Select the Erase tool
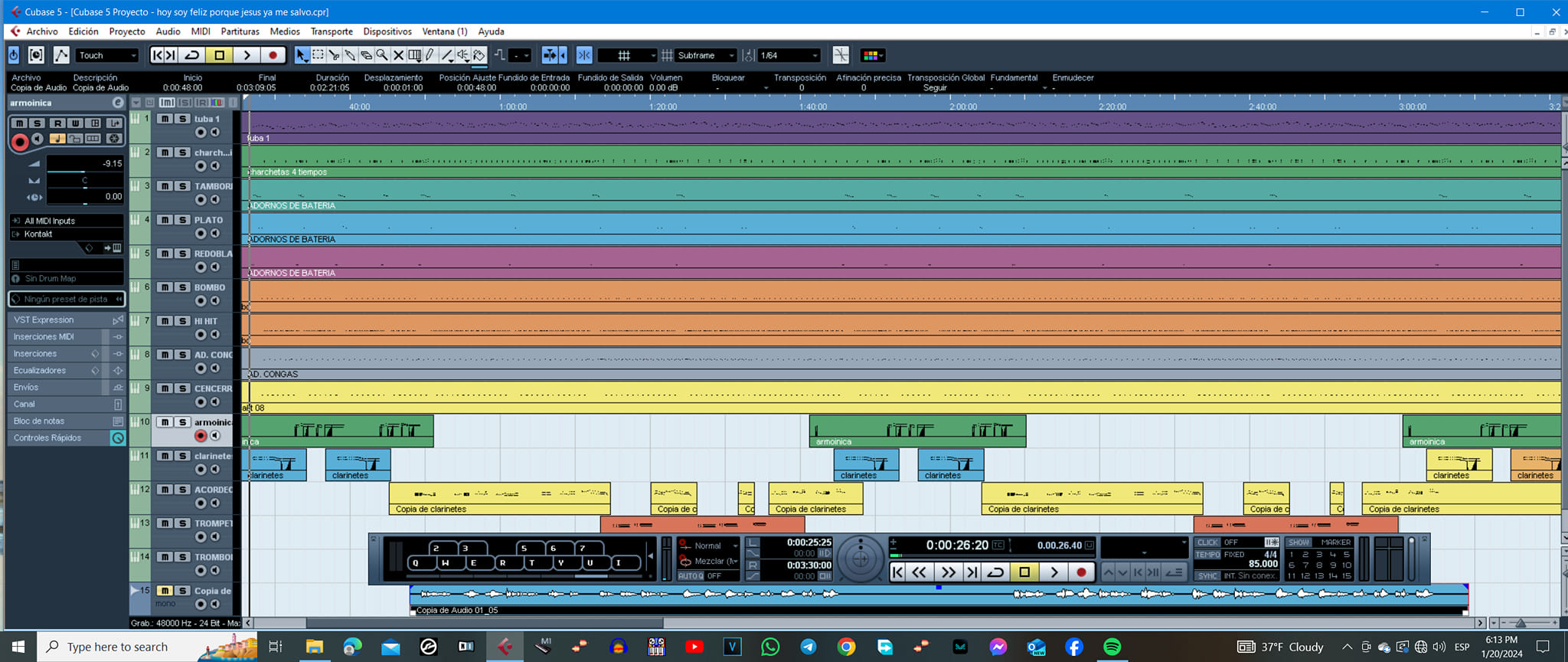 366,55
